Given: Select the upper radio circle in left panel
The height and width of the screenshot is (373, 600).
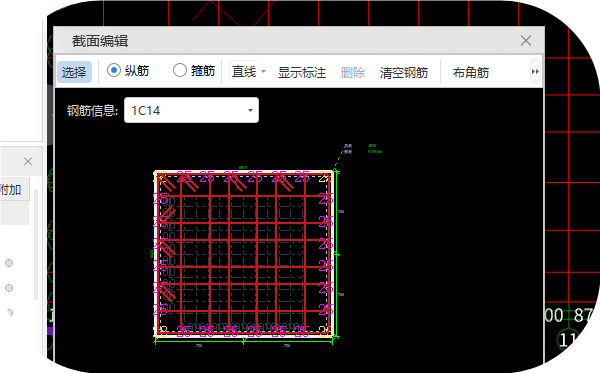Looking at the screenshot, I should point(9,263).
